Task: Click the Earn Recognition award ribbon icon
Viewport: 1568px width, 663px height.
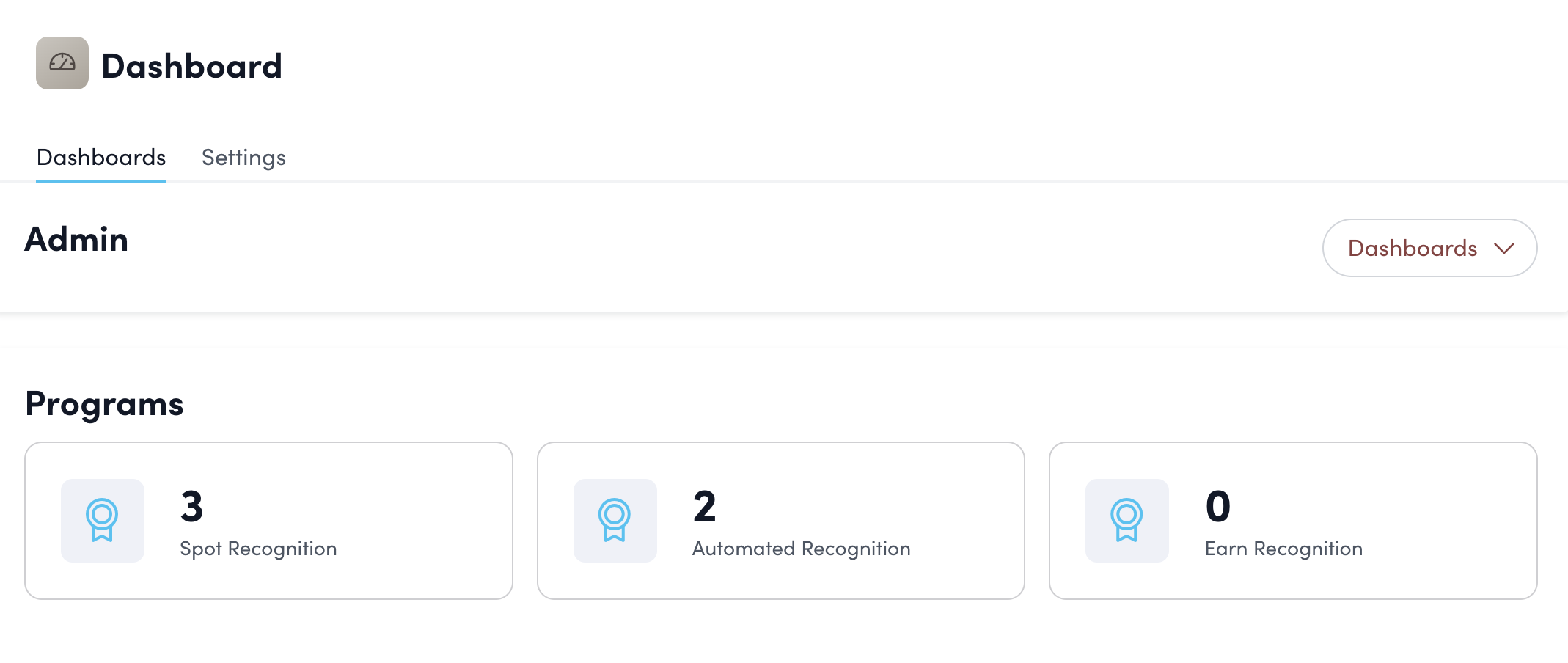Action: pyautogui.click(x=1126, y=520)
